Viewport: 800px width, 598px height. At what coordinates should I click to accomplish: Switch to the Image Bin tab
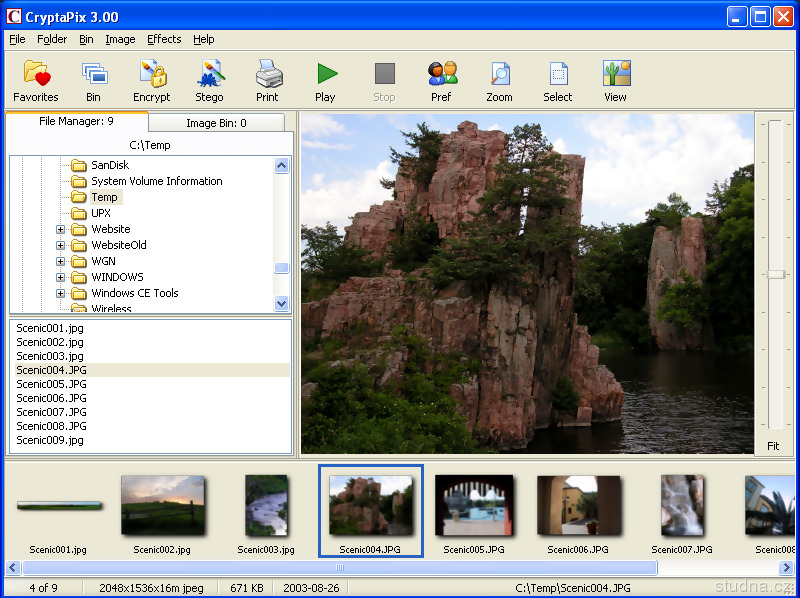(216, 123)
